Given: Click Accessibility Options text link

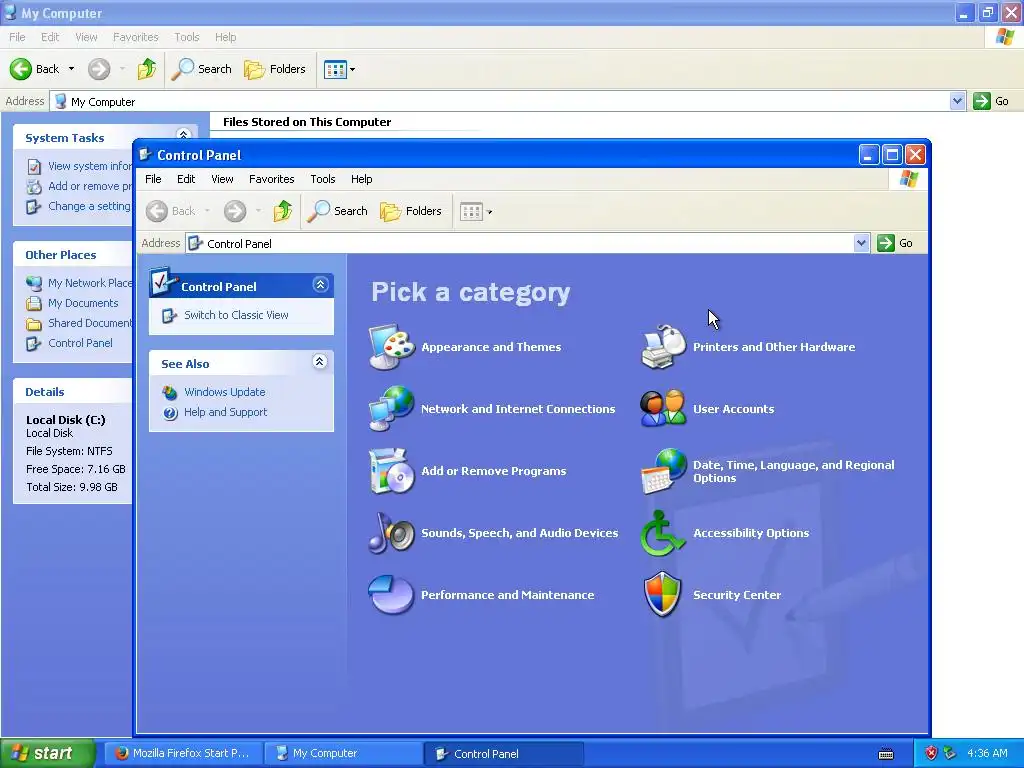Looking at the screenshot, I should tap(751, 533).
